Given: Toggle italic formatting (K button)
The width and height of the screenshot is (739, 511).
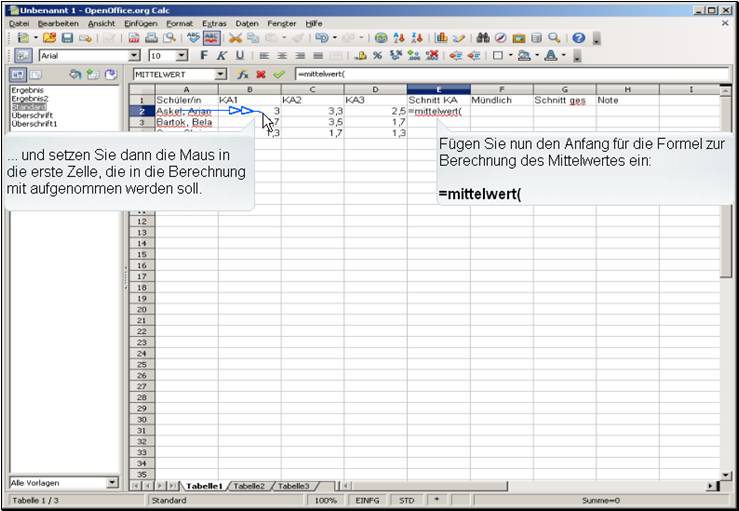Looking at the screenshot, I should point(222,56).
